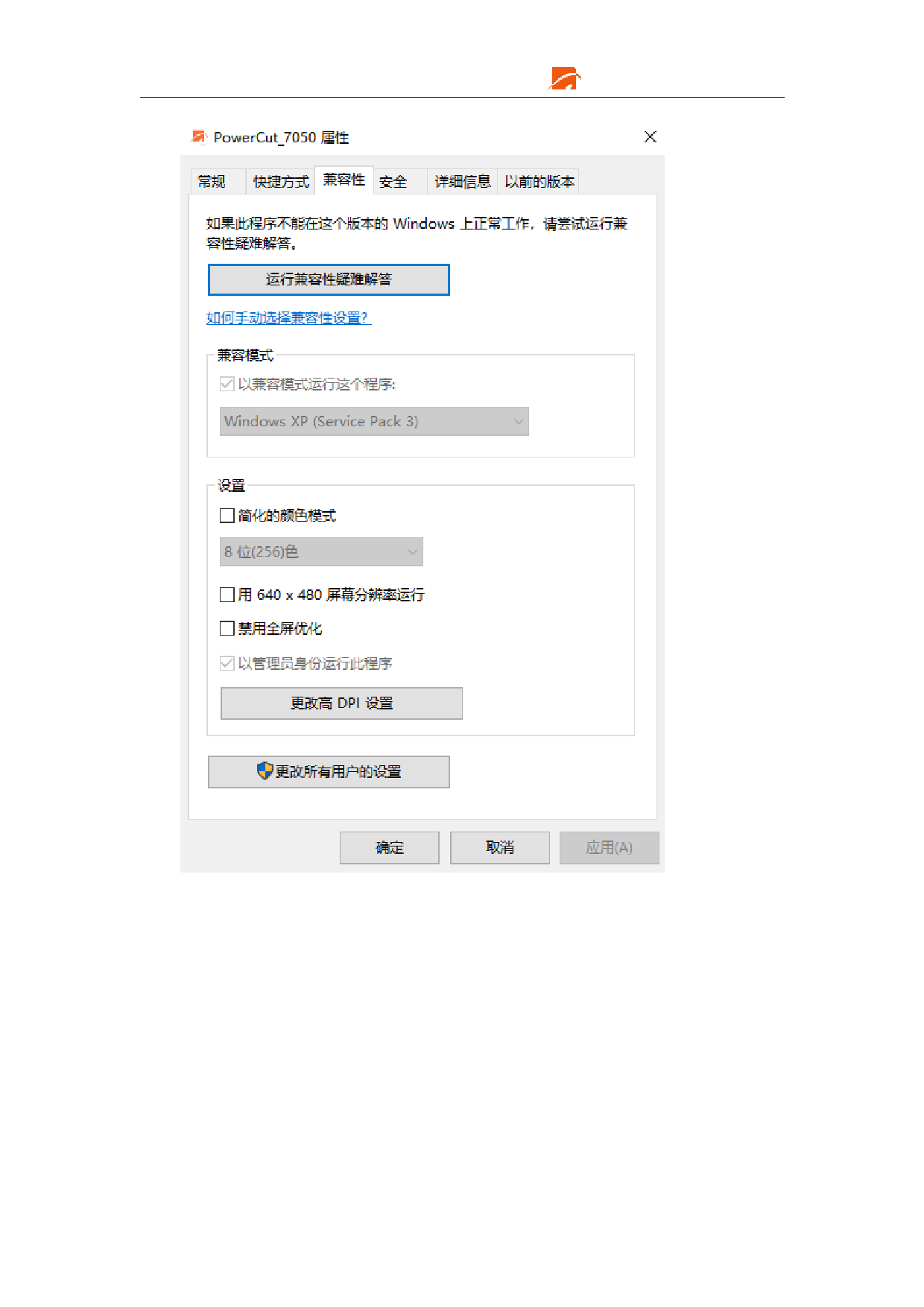Toggle 以兼容模式运行这个程序 checkbox

(227, 384)
